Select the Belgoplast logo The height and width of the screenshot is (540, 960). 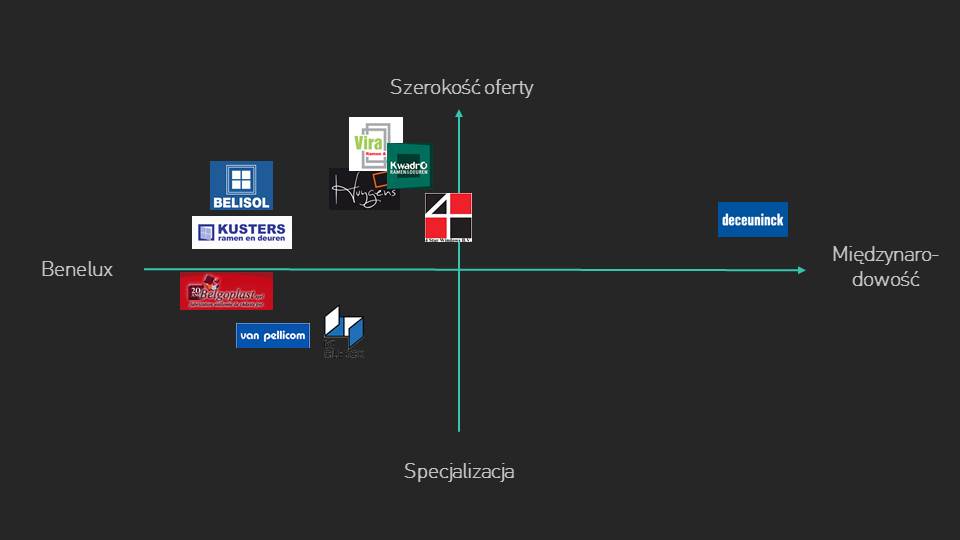coord(227,291)
